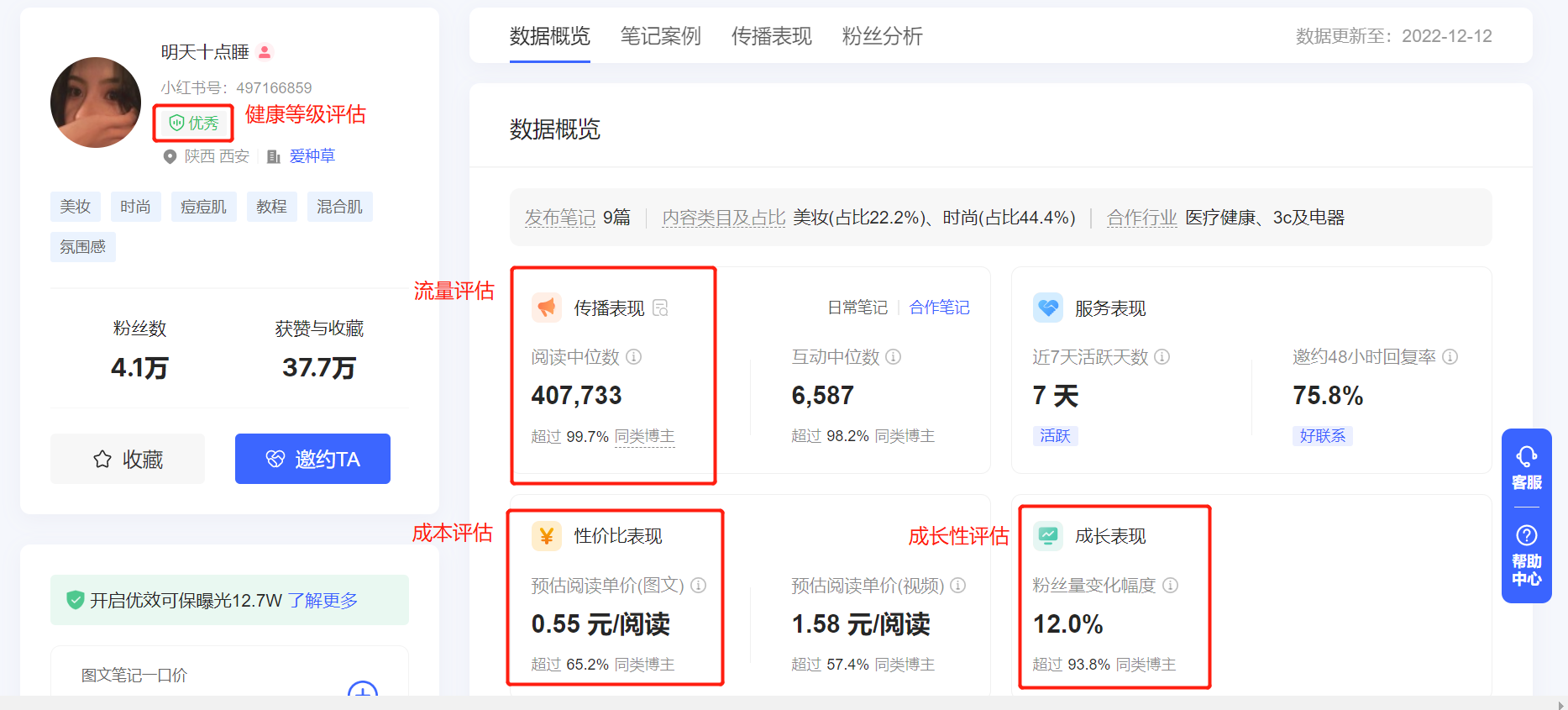Click info icon beside 邀约48小时回复率
The width and height of the screenshot is (1568, 710).
1450,357
